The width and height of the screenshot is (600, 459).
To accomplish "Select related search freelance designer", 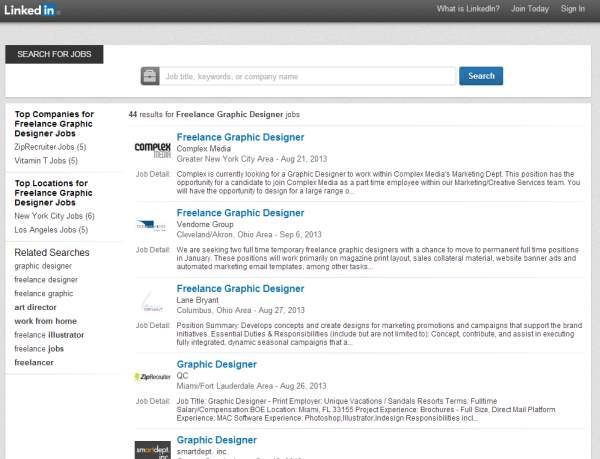I will click(x=46, y=280).
